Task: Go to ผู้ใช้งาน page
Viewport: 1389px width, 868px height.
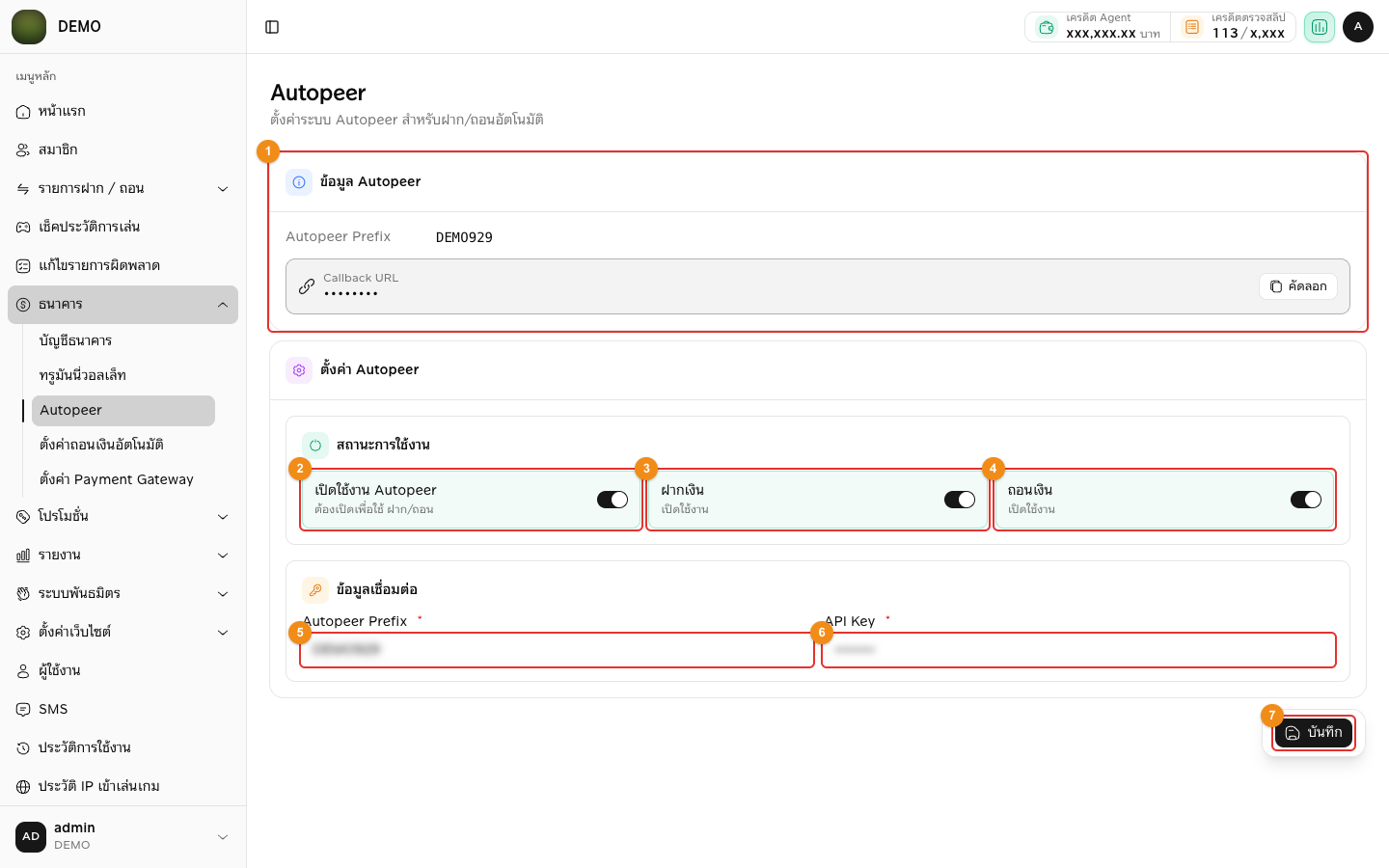Action: tap(123, 671)
